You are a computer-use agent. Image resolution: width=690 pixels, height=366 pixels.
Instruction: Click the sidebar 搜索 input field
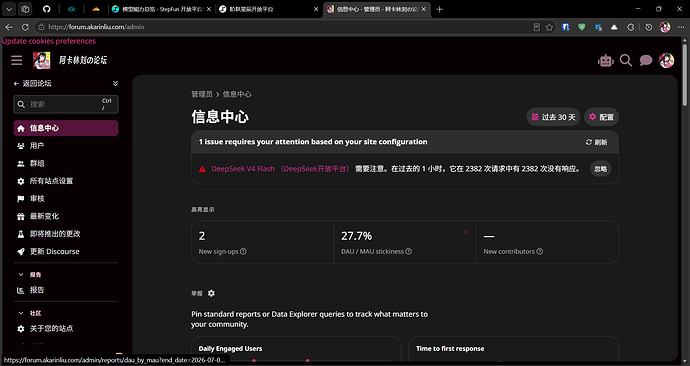(x=66, y=104)
